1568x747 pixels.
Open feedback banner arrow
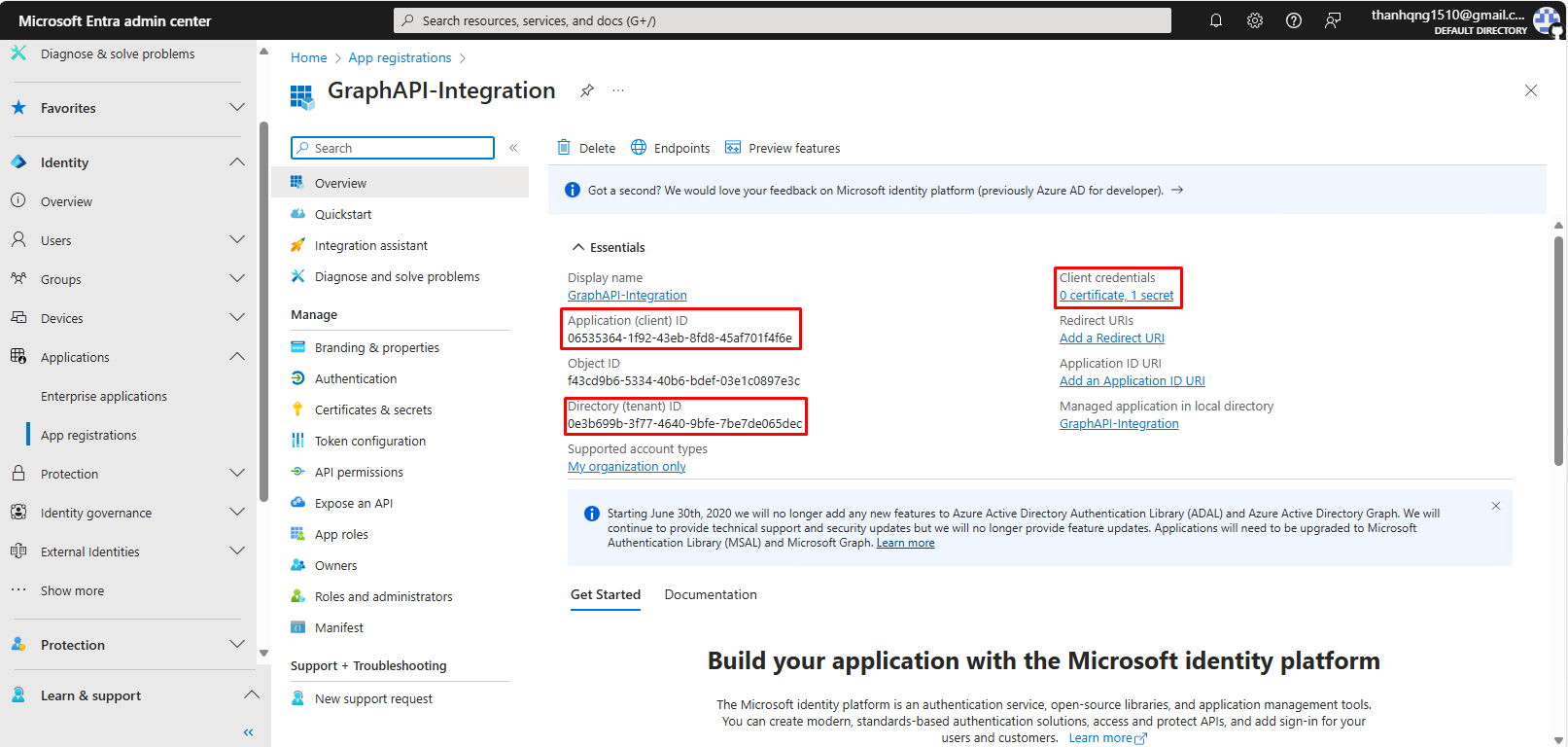pos(1177,190)
